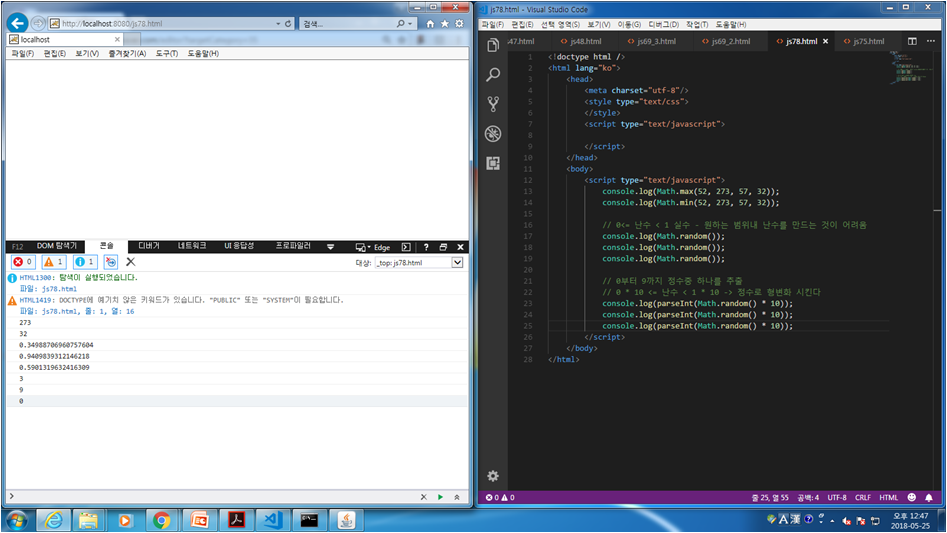Open the Edge document mode dropdown
This screenshot has height=533, width=947.
(373, 247)
